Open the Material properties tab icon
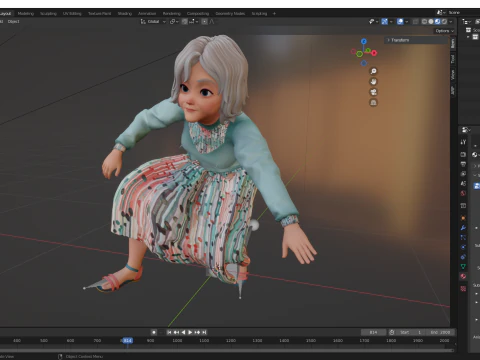 pyautogui.click(x=463, y=276)
